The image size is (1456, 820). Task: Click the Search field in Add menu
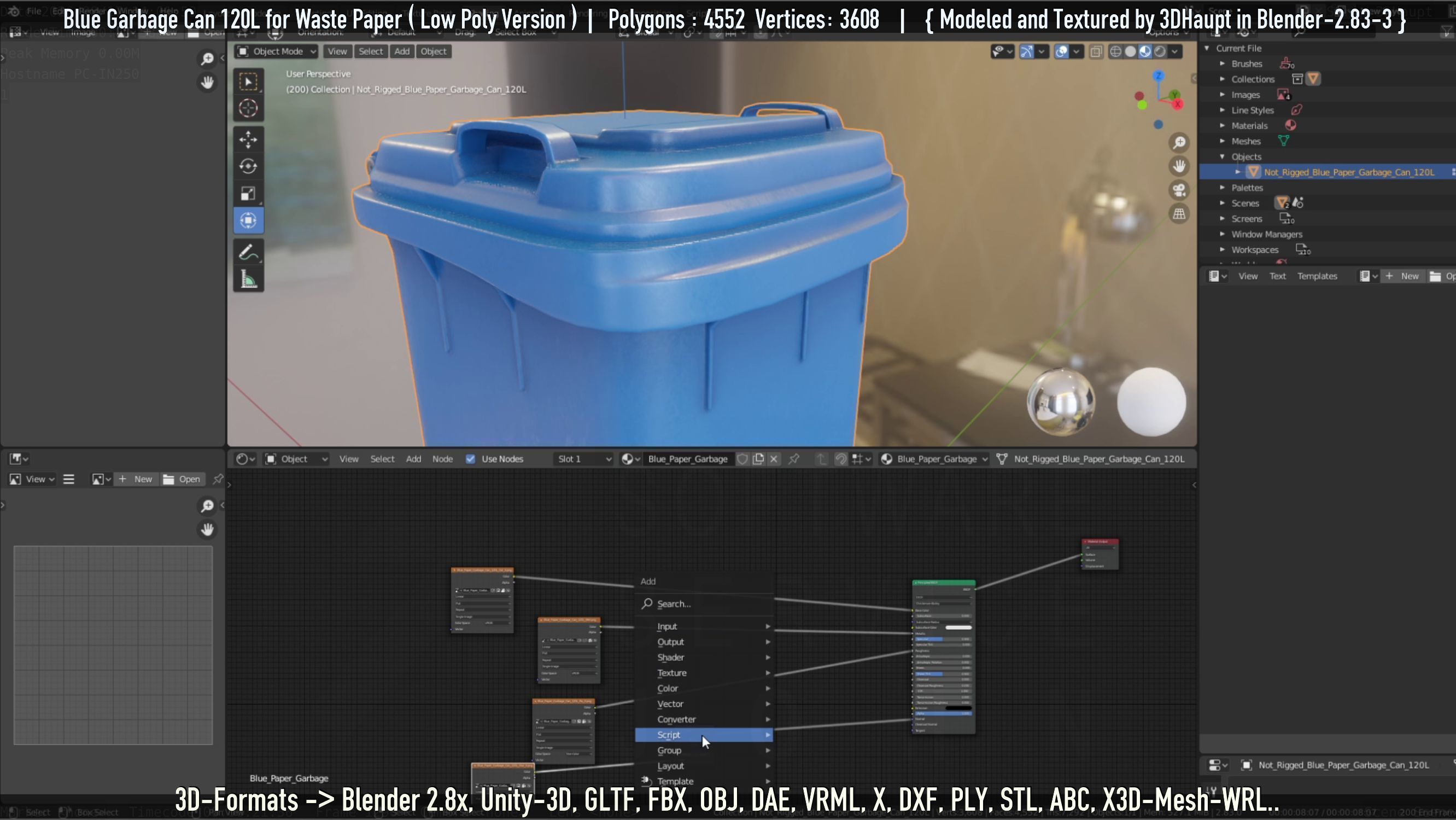pyautogui.click(x=704, y=604)
